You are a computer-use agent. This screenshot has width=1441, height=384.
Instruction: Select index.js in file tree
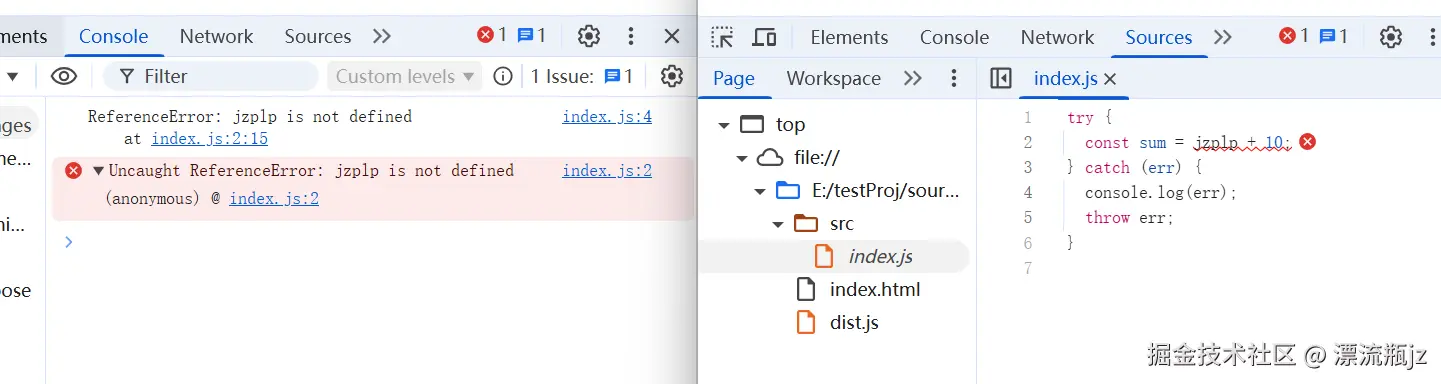(x=880, y=257)
